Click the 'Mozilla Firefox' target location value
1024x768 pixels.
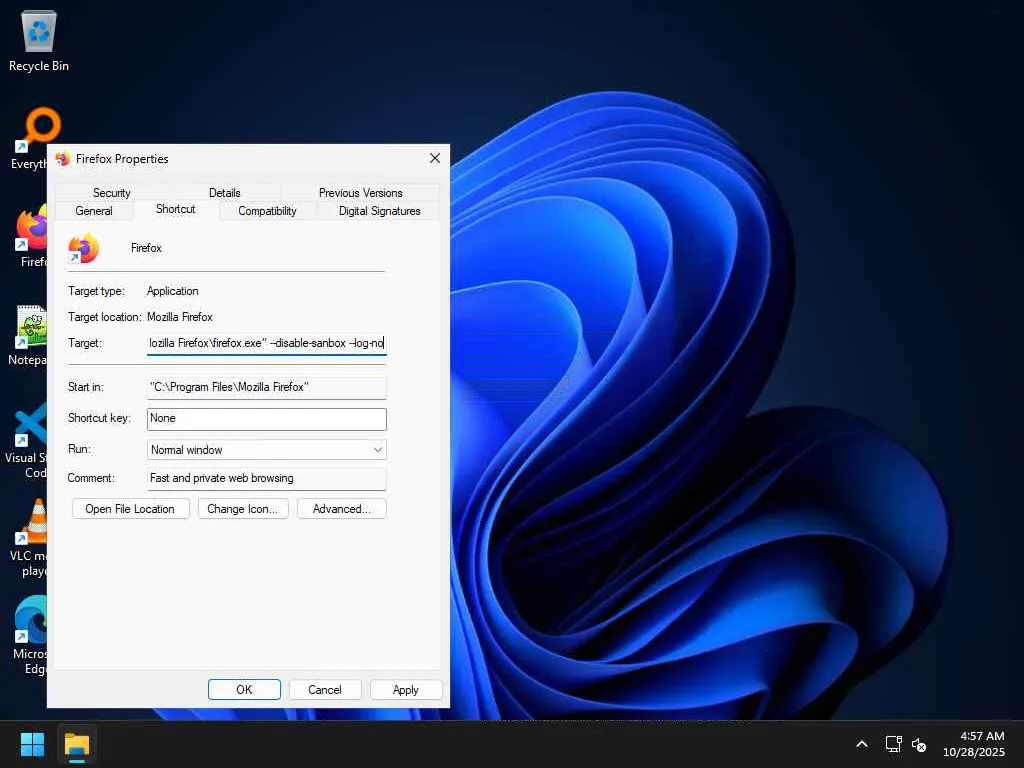(180, 317)
